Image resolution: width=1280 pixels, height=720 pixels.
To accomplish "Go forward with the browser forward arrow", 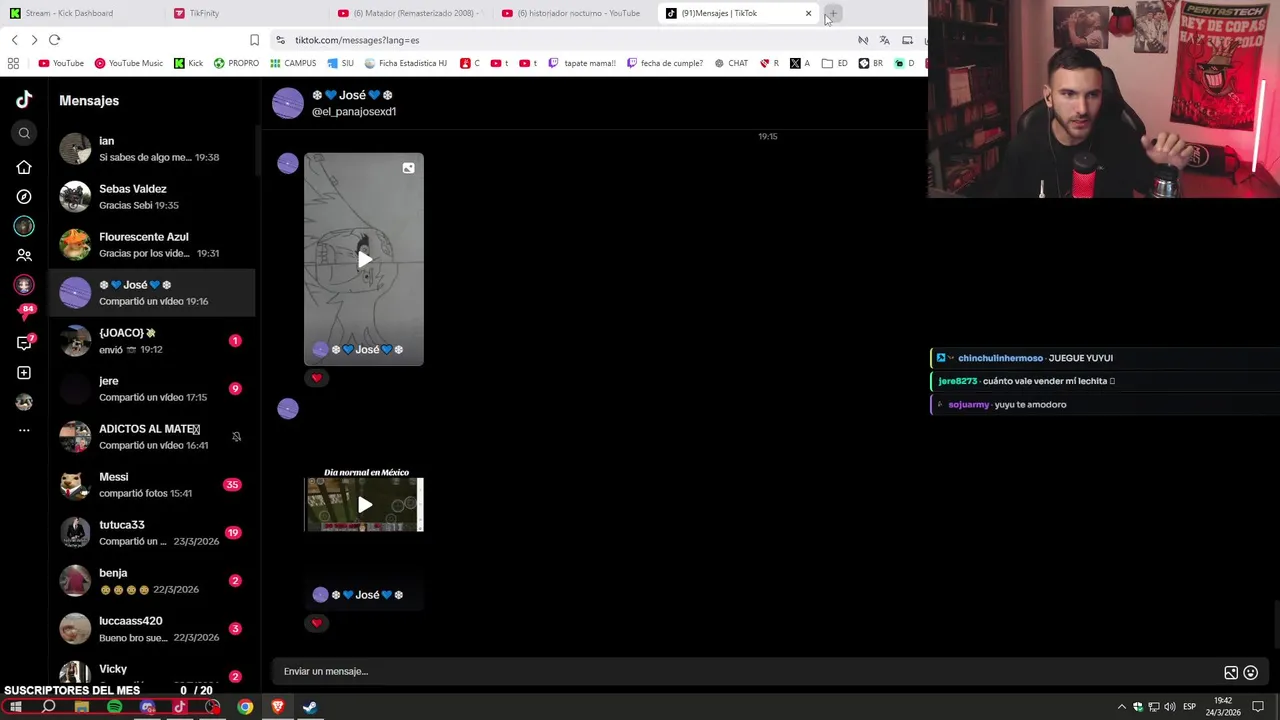I will 34,40.
